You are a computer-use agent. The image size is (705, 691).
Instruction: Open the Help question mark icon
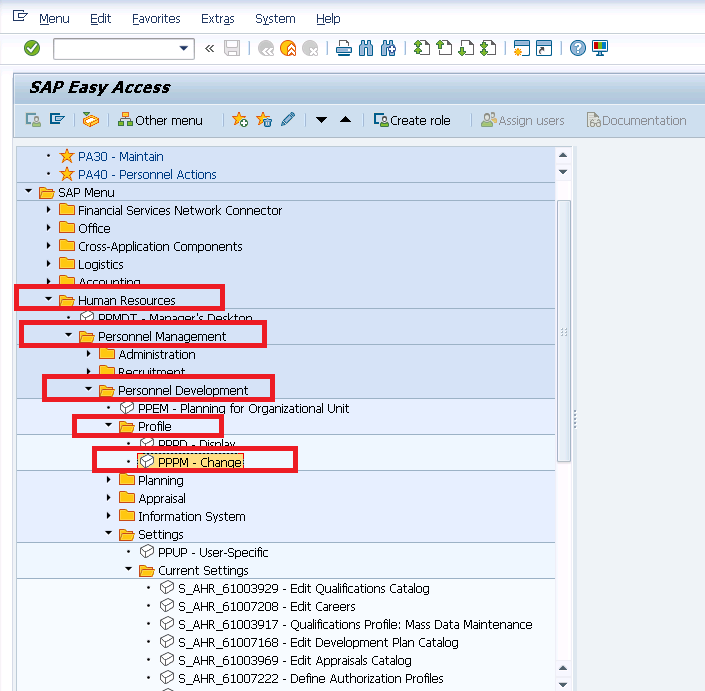578,48
